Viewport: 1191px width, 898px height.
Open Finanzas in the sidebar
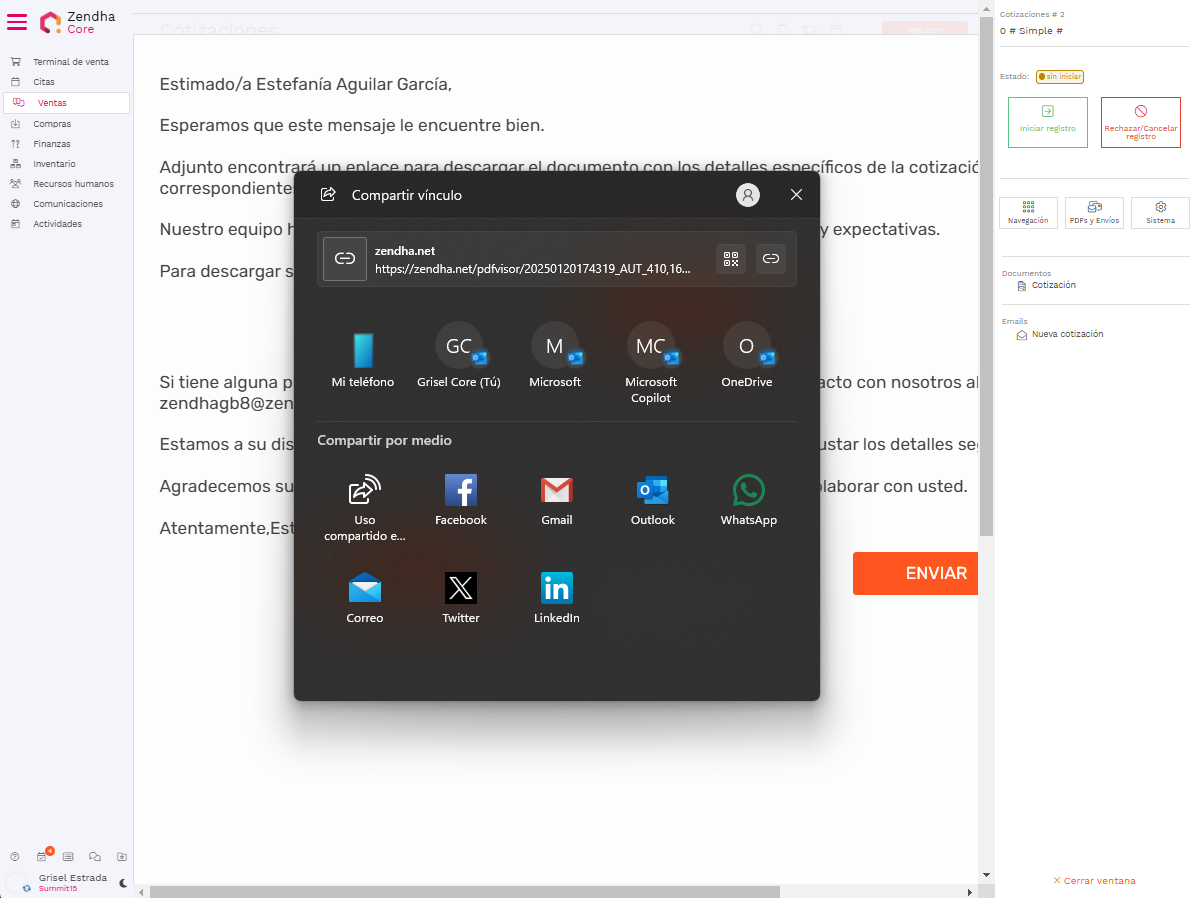[51, 144]
